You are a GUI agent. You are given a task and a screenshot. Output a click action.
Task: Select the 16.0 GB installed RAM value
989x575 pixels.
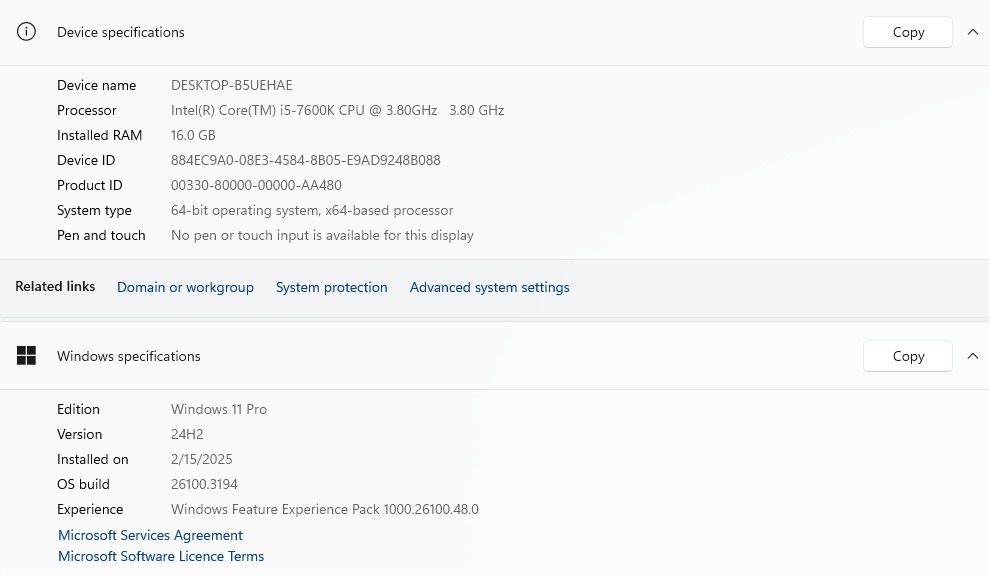(x=193, y=135)
